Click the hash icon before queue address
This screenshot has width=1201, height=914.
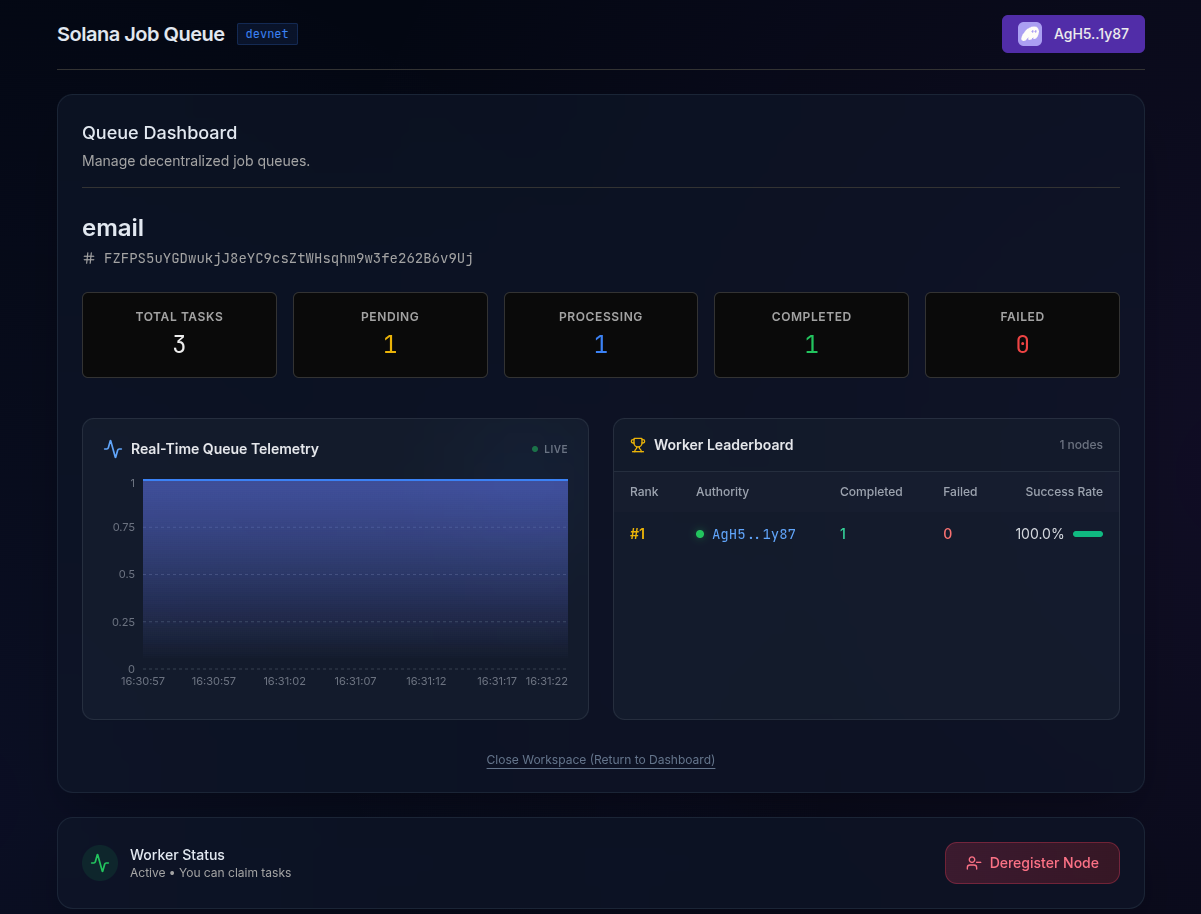click(89, 258)
